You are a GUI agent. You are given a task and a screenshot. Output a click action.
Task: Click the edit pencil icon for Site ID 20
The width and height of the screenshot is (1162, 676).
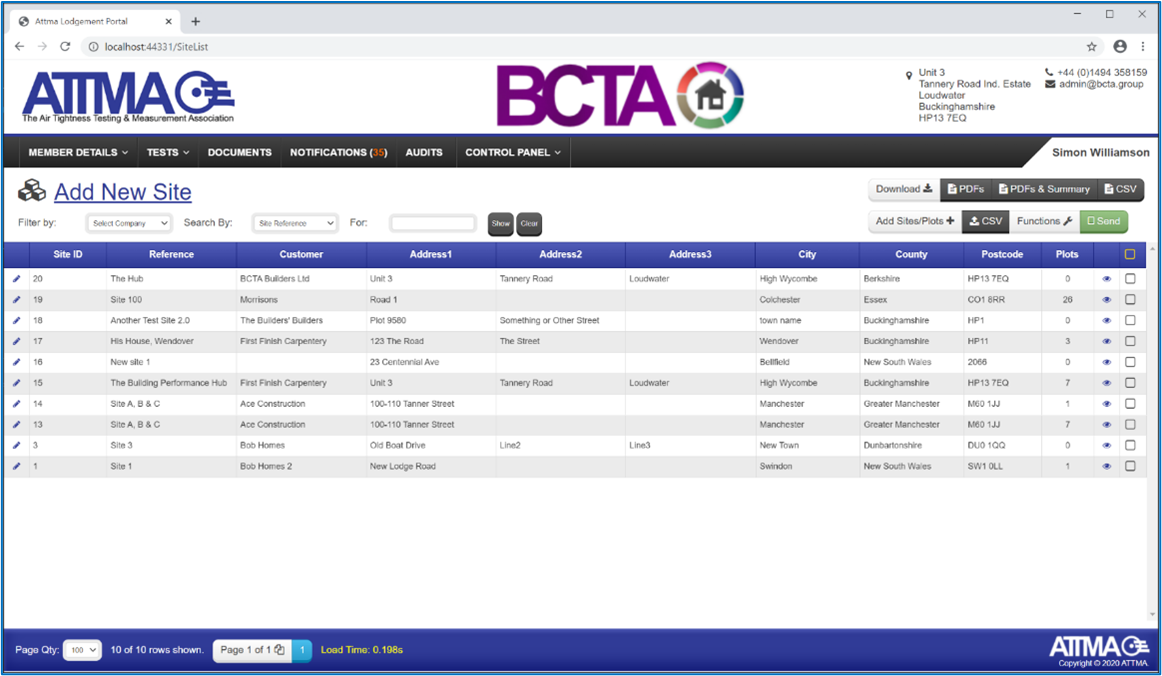point(15,278)
